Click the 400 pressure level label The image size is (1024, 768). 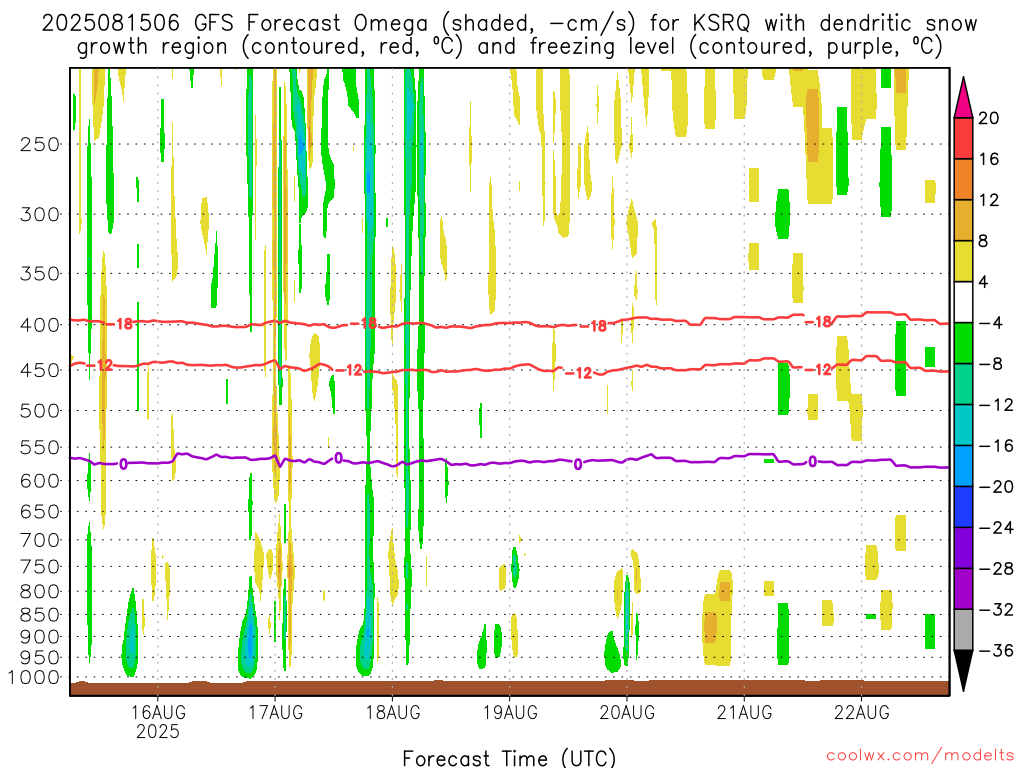[x=39, y=325]
